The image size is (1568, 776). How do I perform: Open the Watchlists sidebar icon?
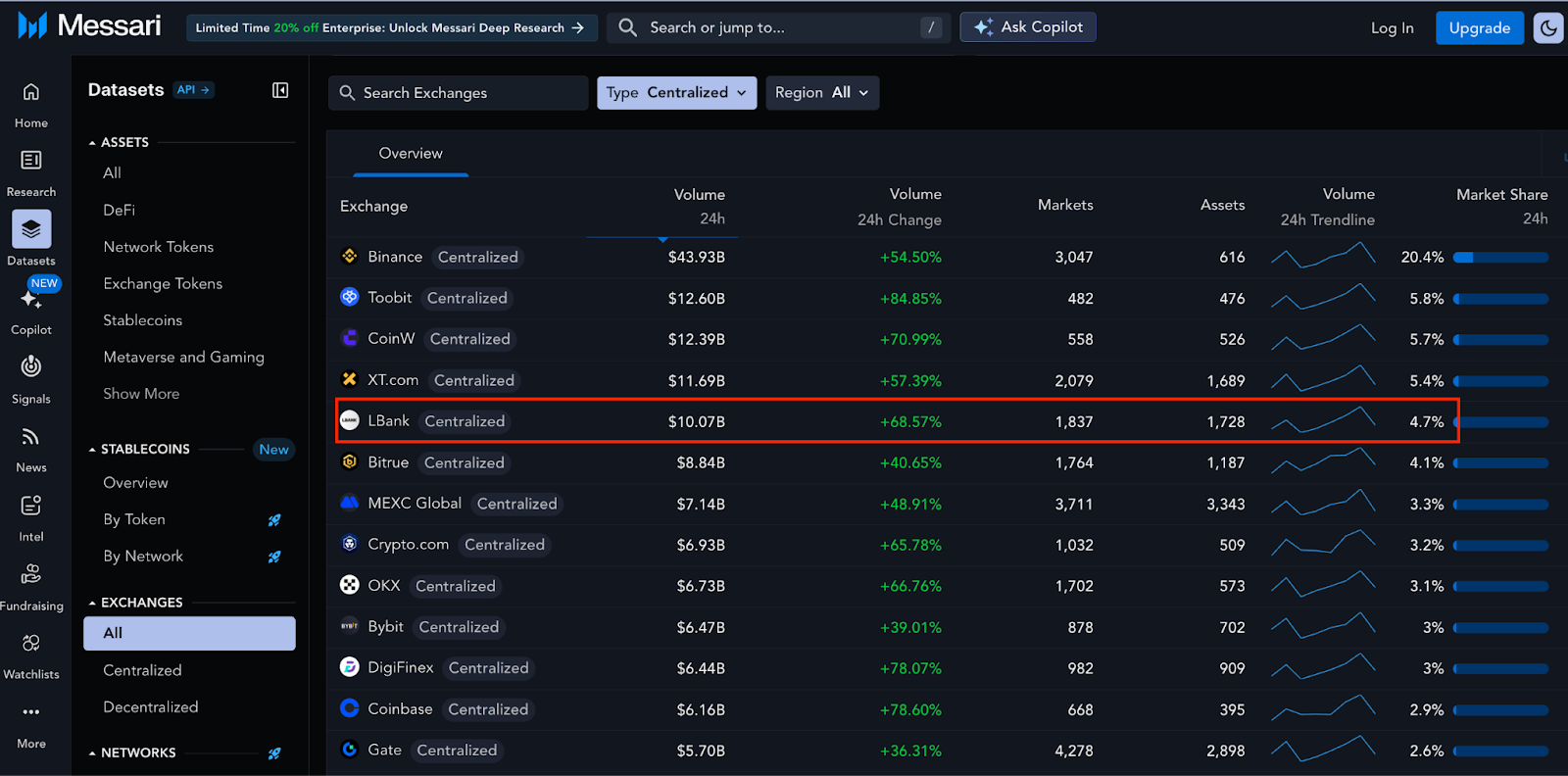click(31, 644)
